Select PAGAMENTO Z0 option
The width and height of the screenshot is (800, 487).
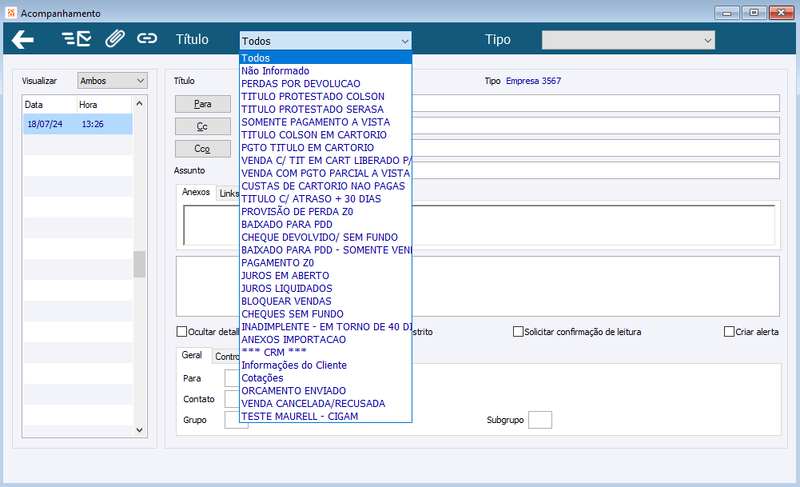click(326, 263)
